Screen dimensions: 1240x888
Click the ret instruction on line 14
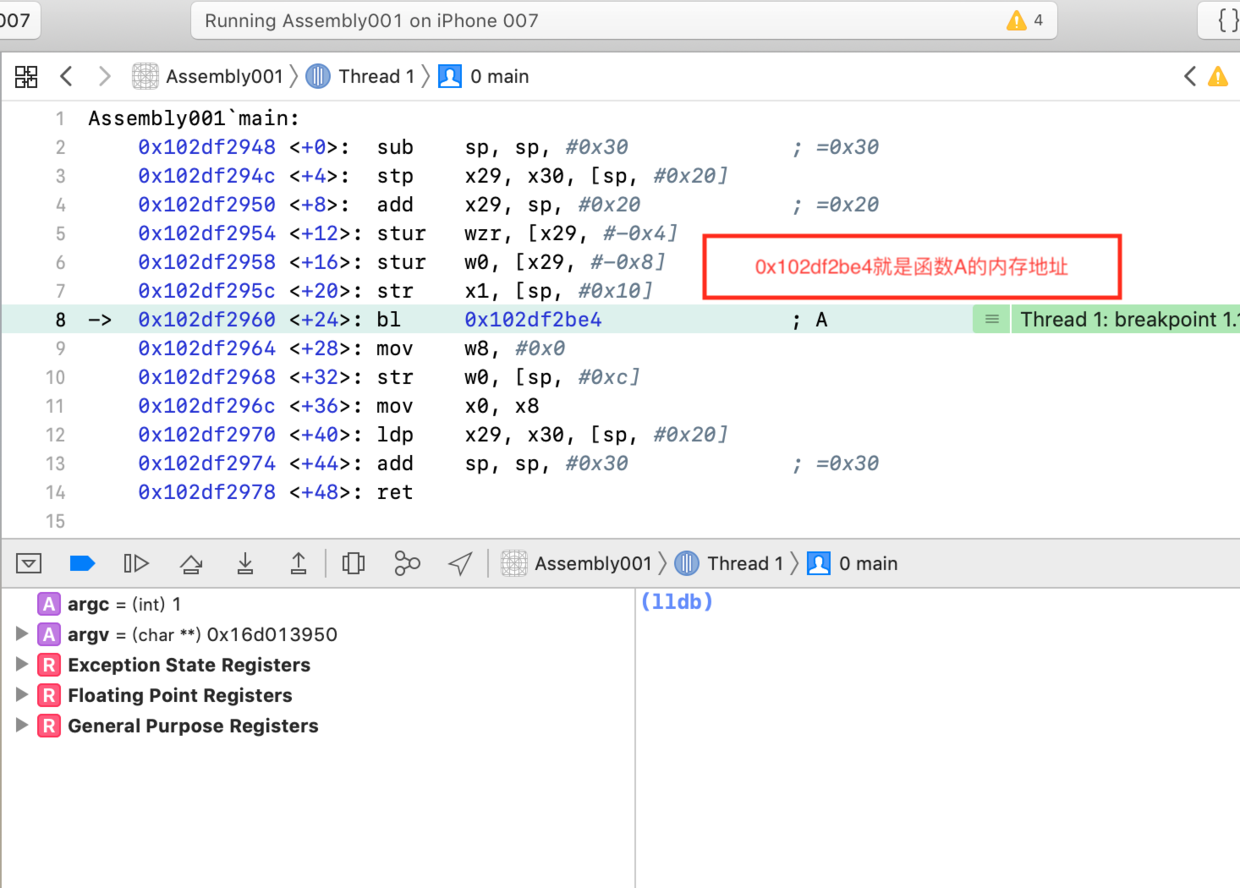(x=395, y=493)
